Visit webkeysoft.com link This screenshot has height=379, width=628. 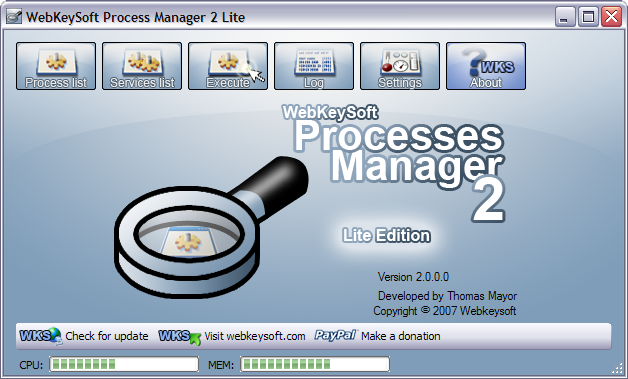255,336
